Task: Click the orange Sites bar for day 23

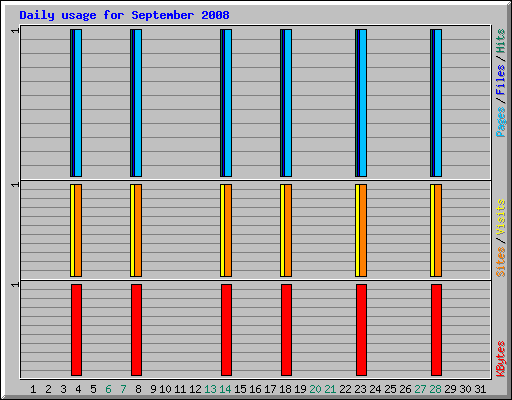Action: pos(363,230)
